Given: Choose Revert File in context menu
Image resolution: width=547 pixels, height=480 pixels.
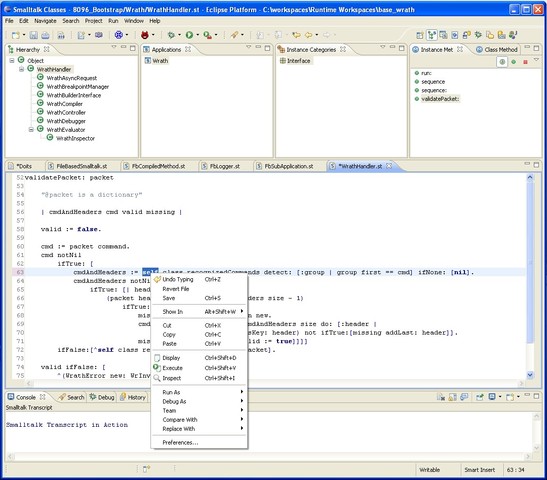Looking at the screenshot, I should (x=199, y=289).
